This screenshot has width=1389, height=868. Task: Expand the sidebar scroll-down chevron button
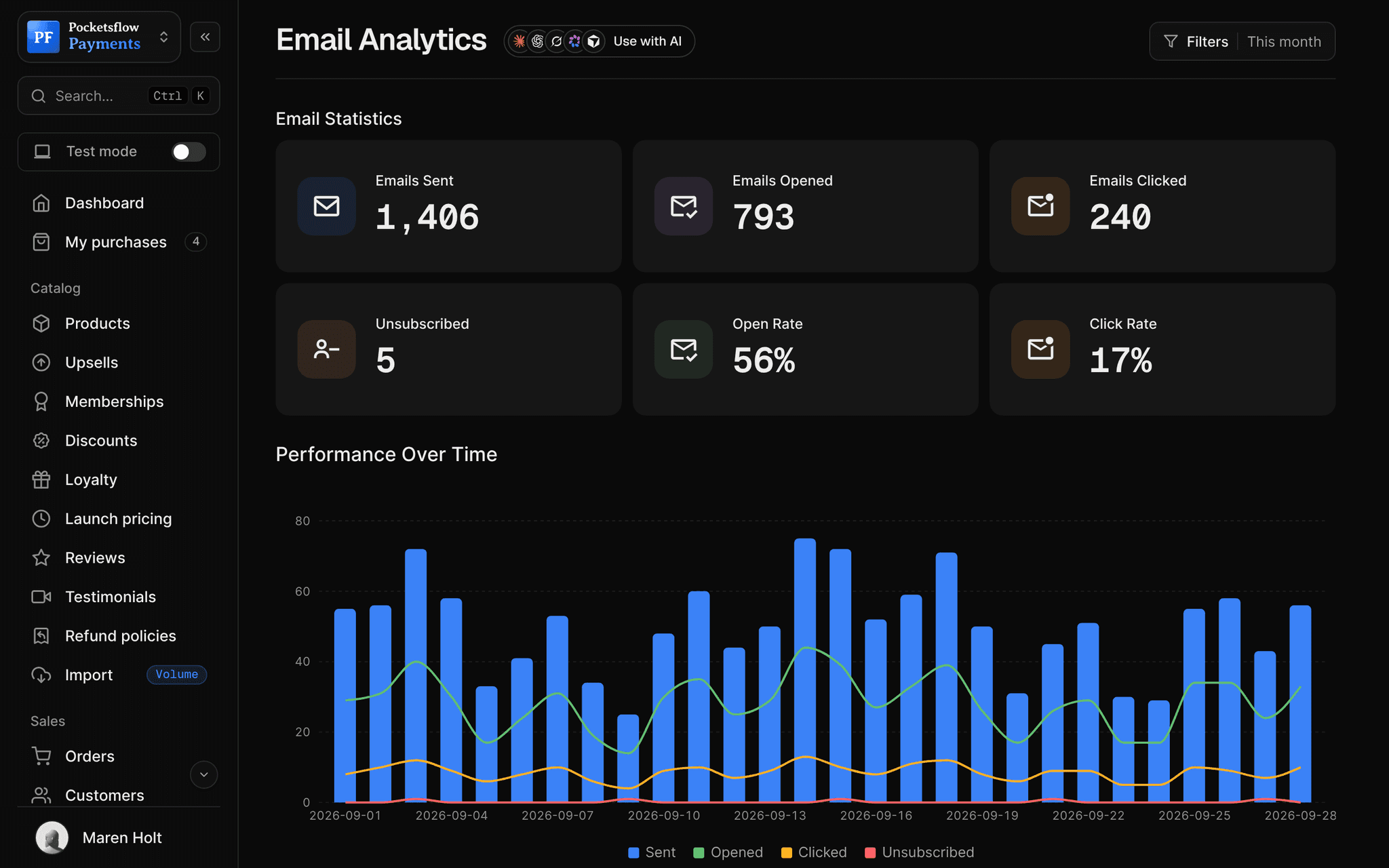pyautogui.click(x=203, y=774)
